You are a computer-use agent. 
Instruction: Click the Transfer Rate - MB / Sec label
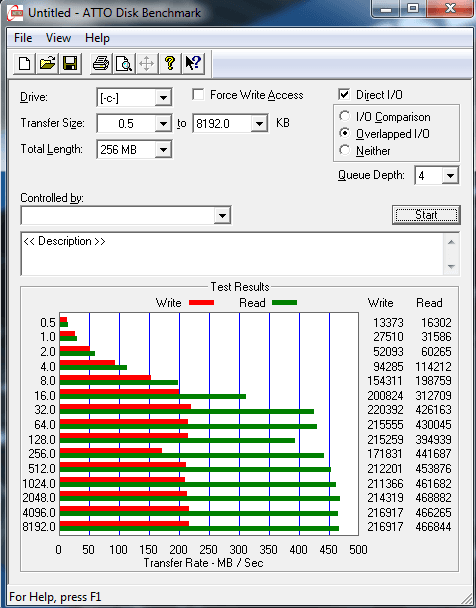pos(204,563)
